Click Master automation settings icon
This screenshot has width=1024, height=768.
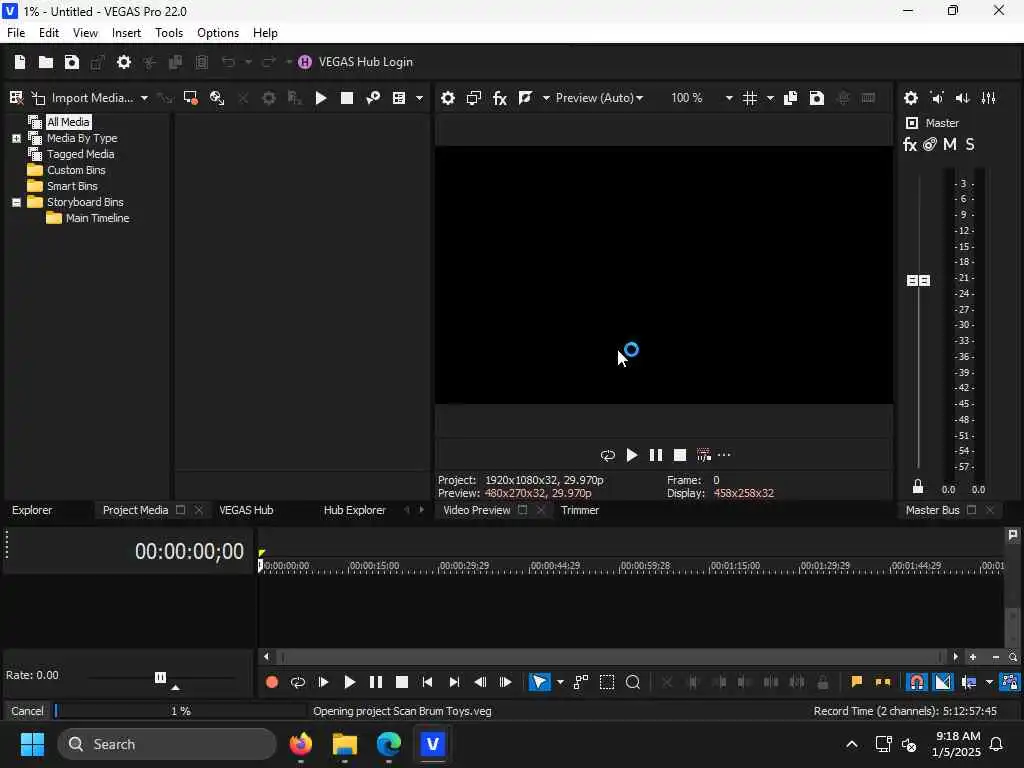[930, 144]
